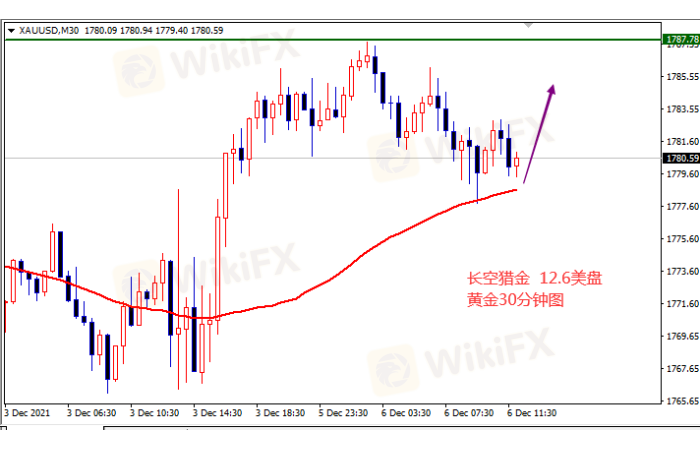Click the OHLC values in chart header
Viewport: 700px width, 450px height.
click(140, 30)
